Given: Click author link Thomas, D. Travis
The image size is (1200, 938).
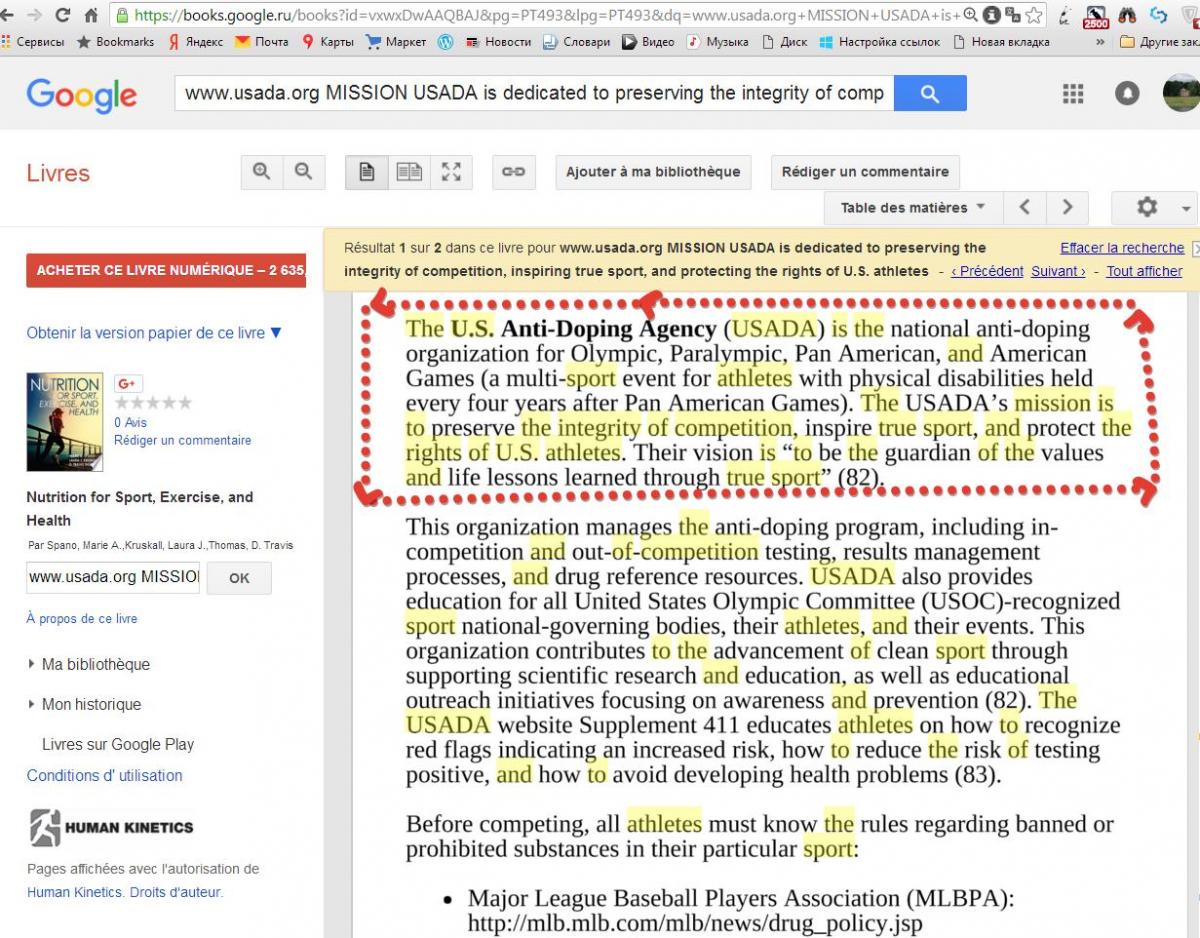Looking at the screenshot, I should coord(251,545).
